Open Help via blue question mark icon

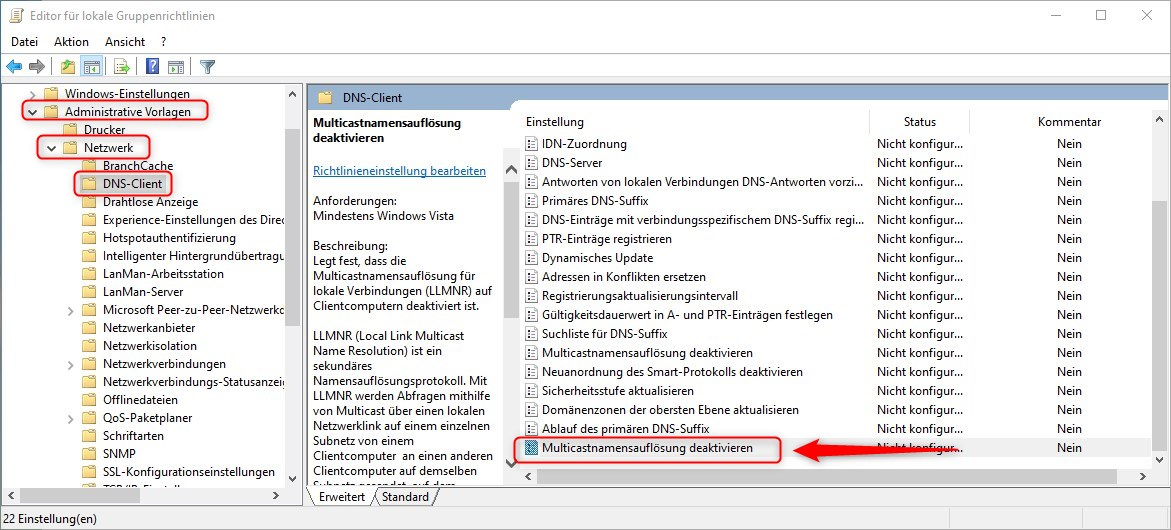click(152, 67)
